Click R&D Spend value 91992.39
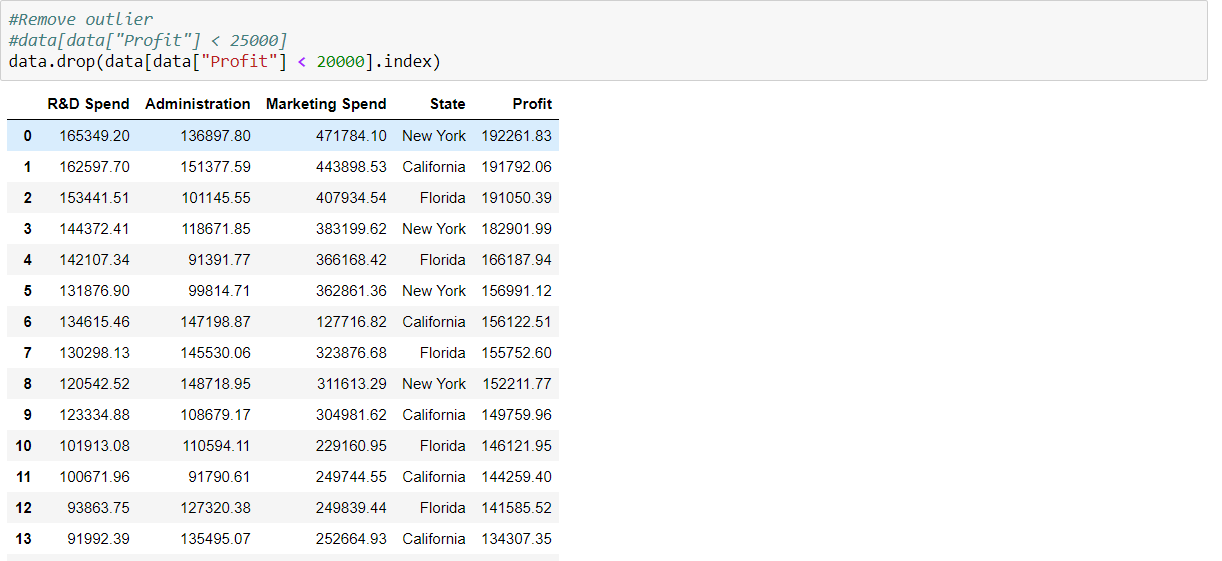The width and height of the screenshot is (1222, 561). coord(98,539)
